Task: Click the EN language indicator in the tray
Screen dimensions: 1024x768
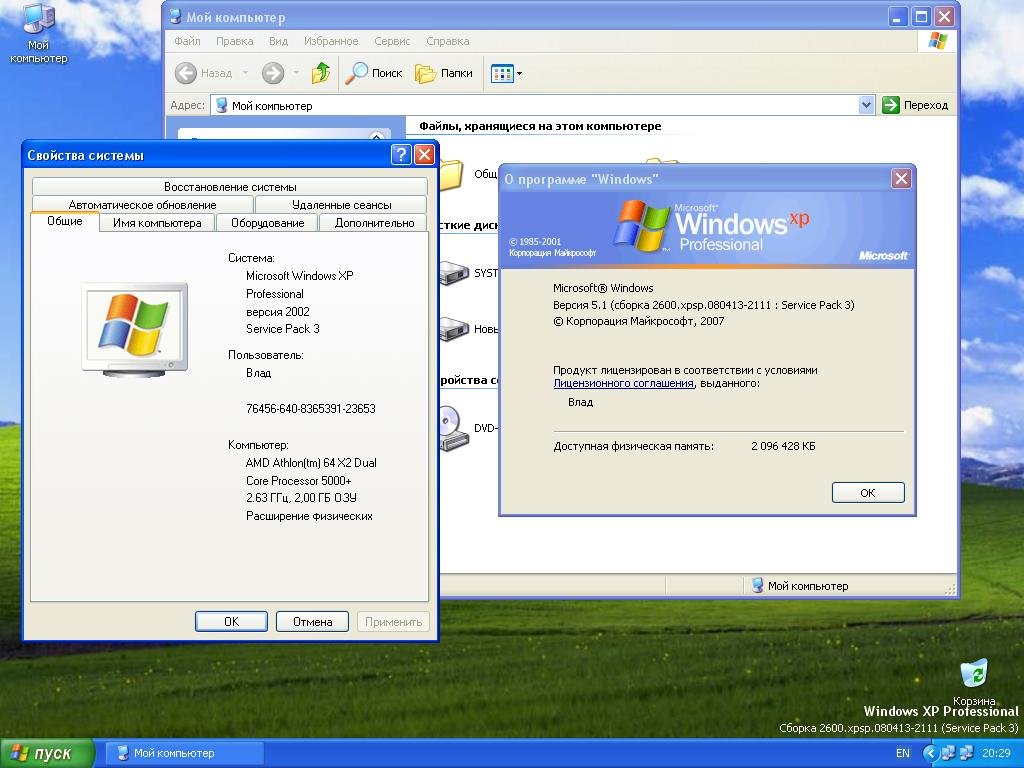Action: 902,753
